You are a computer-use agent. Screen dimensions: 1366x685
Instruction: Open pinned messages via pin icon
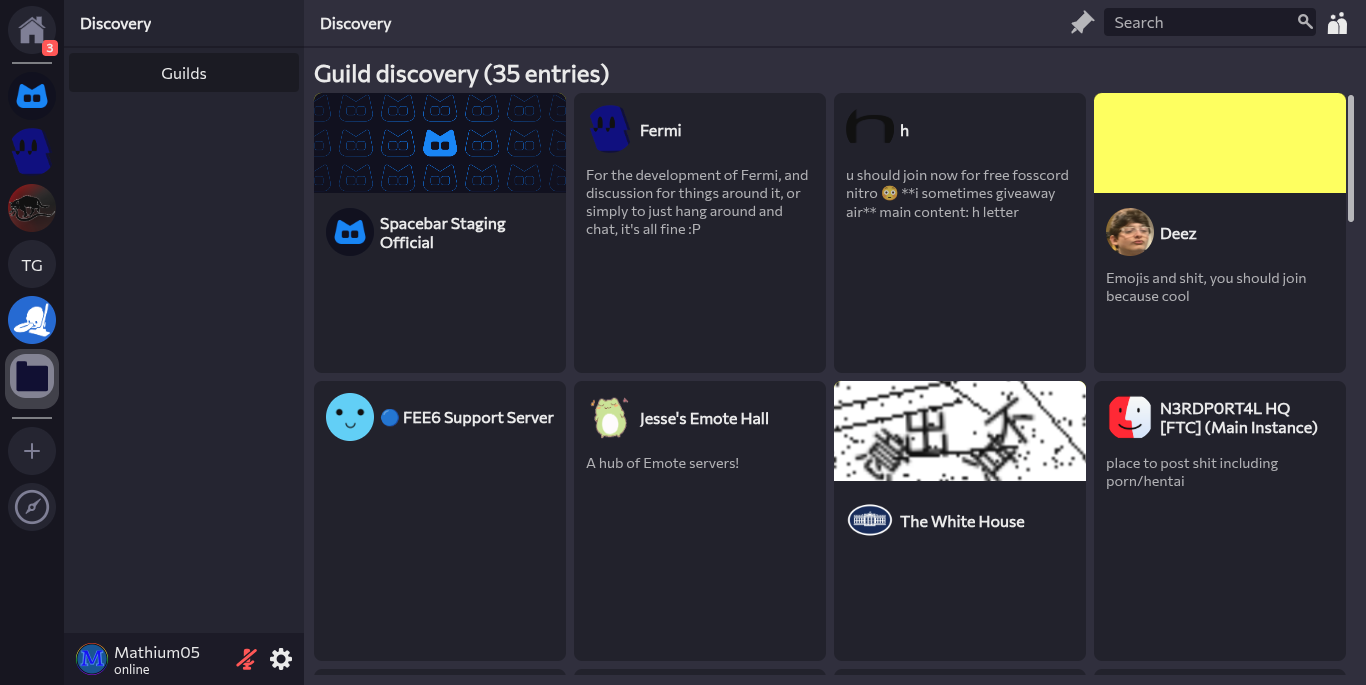point(1082,23)
